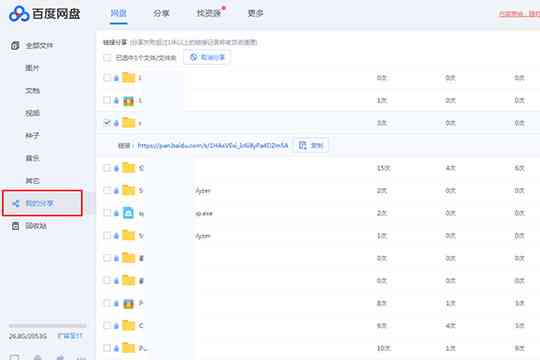Check the checkbox of the first folder row
Screen dimensions: 540x360
(107, 78)
